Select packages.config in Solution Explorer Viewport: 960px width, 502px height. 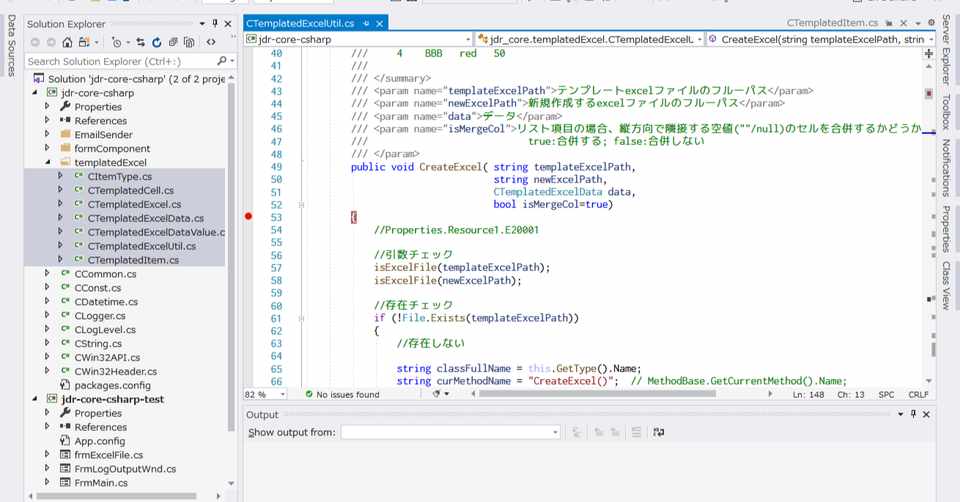[113, 385]
